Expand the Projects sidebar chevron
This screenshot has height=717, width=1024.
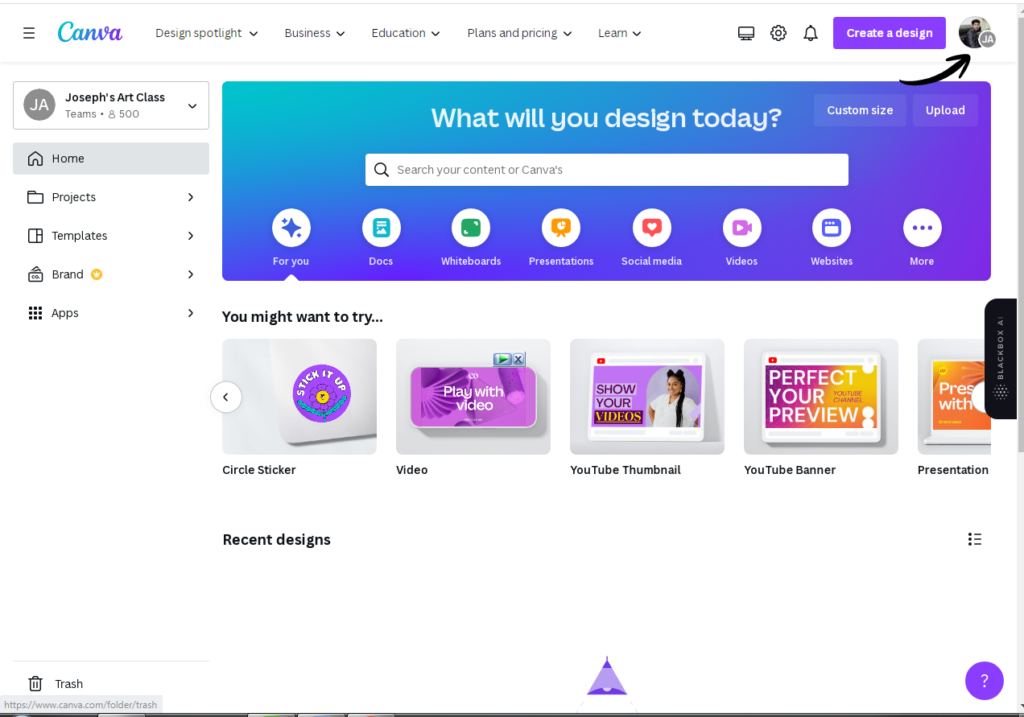(191, 197)
